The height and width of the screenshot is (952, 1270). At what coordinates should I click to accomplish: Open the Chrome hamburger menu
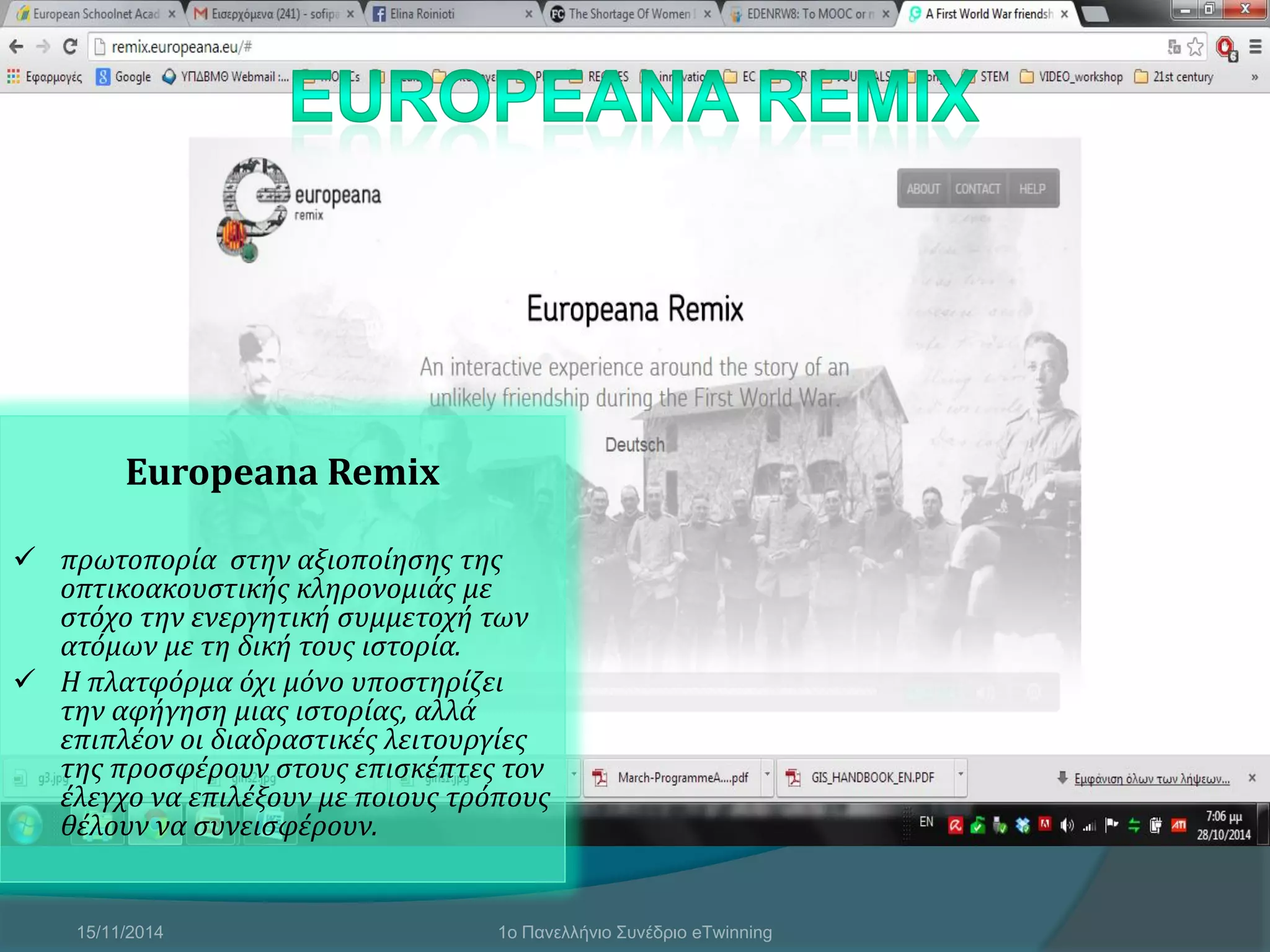tap(1255, 46)
